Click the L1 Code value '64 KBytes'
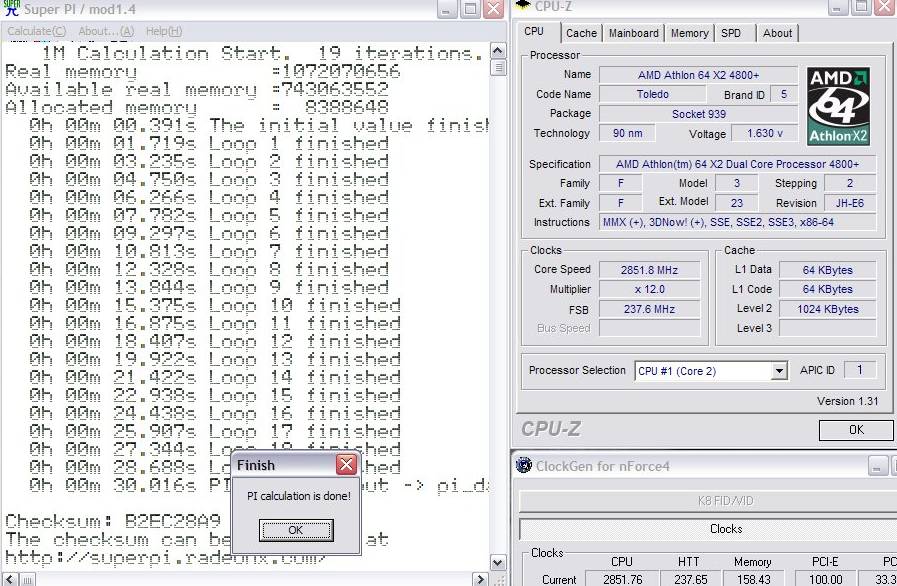Image resolution: width=897 pixels, height=586 pixels. pos(827,290)
